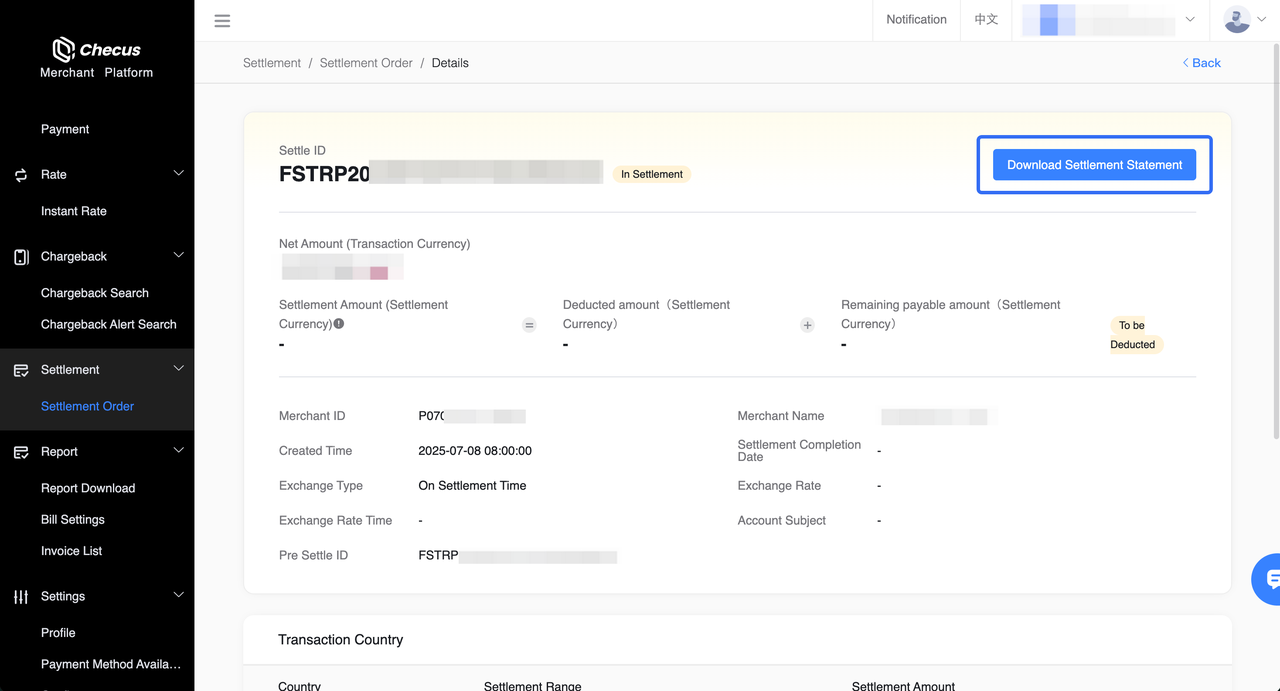This screenshot has width=1280, height=691.
Task: Download the Settlement Statement
Action: pos(1094,165)
